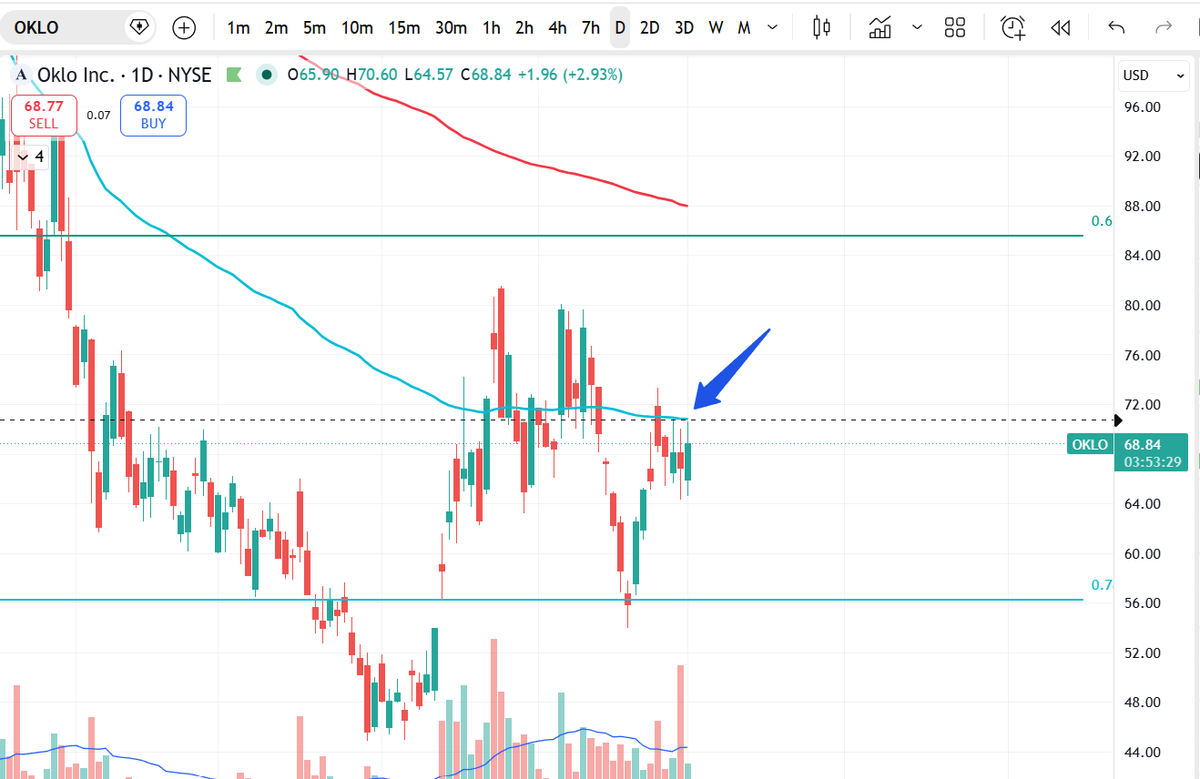The width and height of the screenshot is (1200, 779).
Task: Create an alert with the clock-plus icon
Action: click(x=1014, y=27)
